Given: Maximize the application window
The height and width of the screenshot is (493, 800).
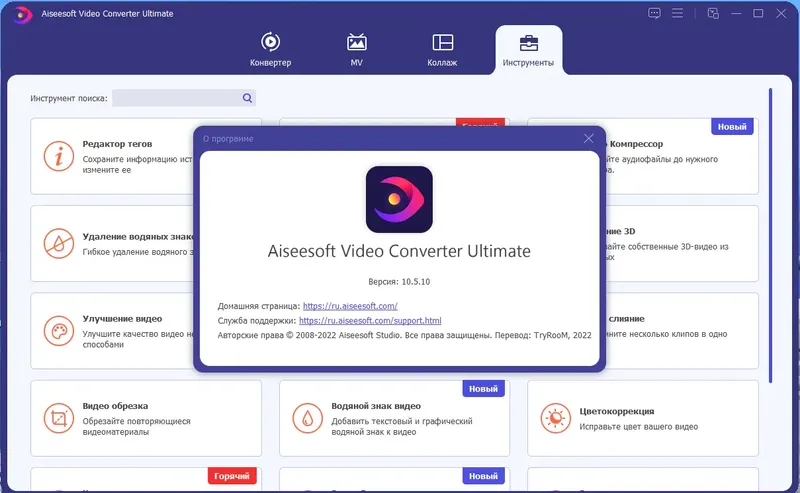Looking at the screenshot, I should [x=758, y=13].
